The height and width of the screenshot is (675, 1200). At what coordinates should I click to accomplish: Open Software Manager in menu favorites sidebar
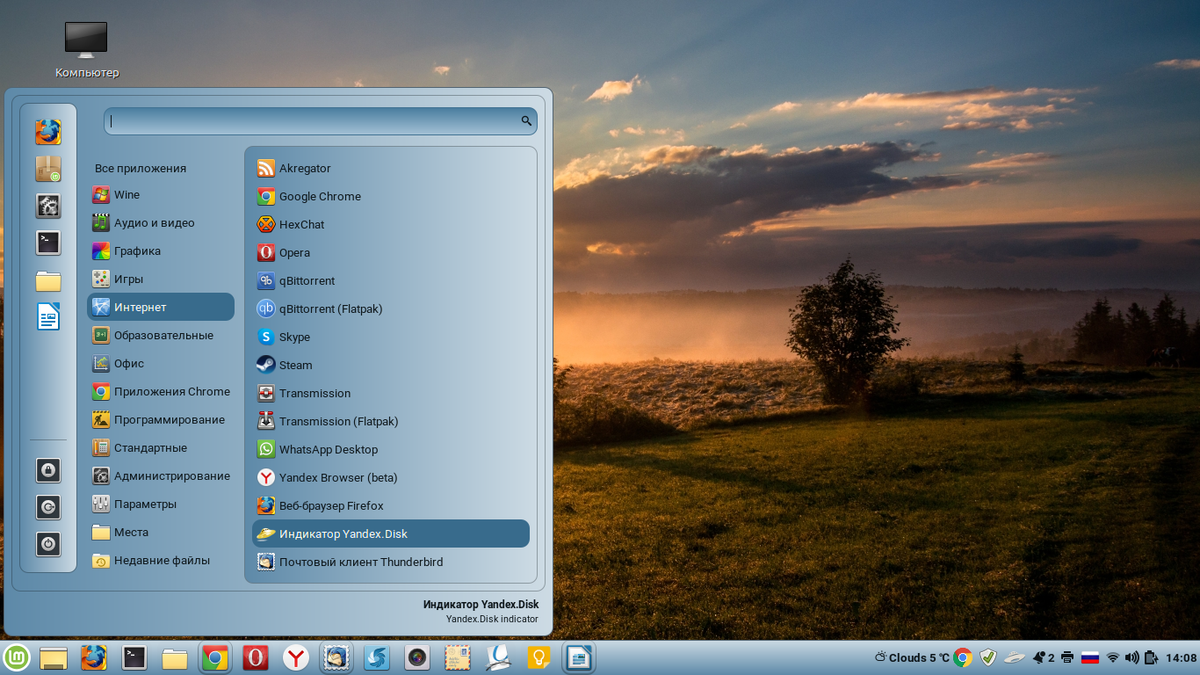coord(48,168)
